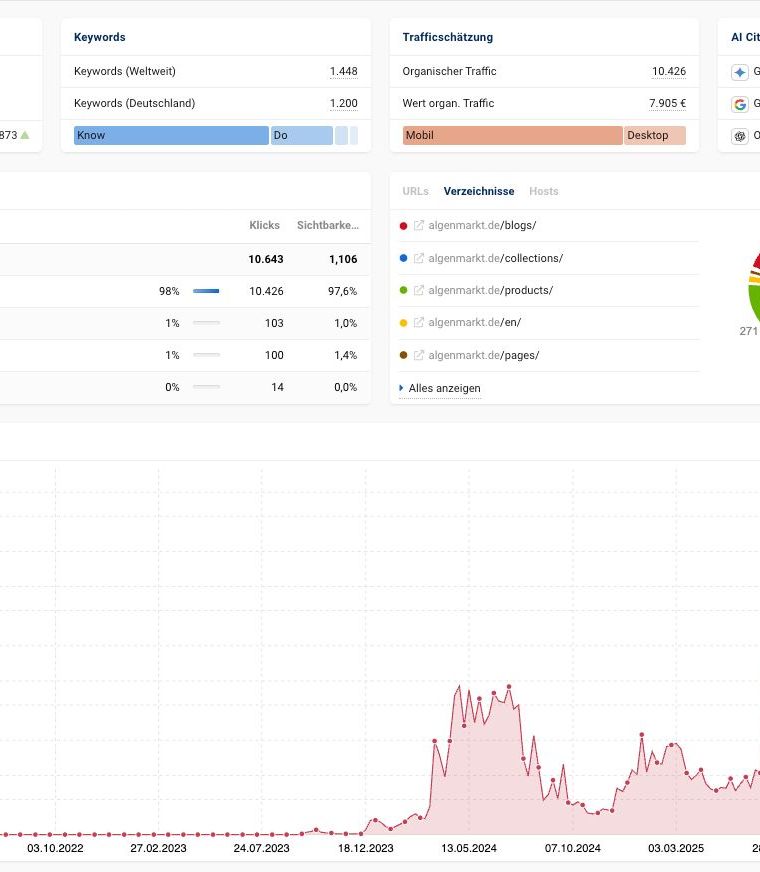
Task: Open external link icon for /blogs/ directory
Action: [x=419, y=225]
